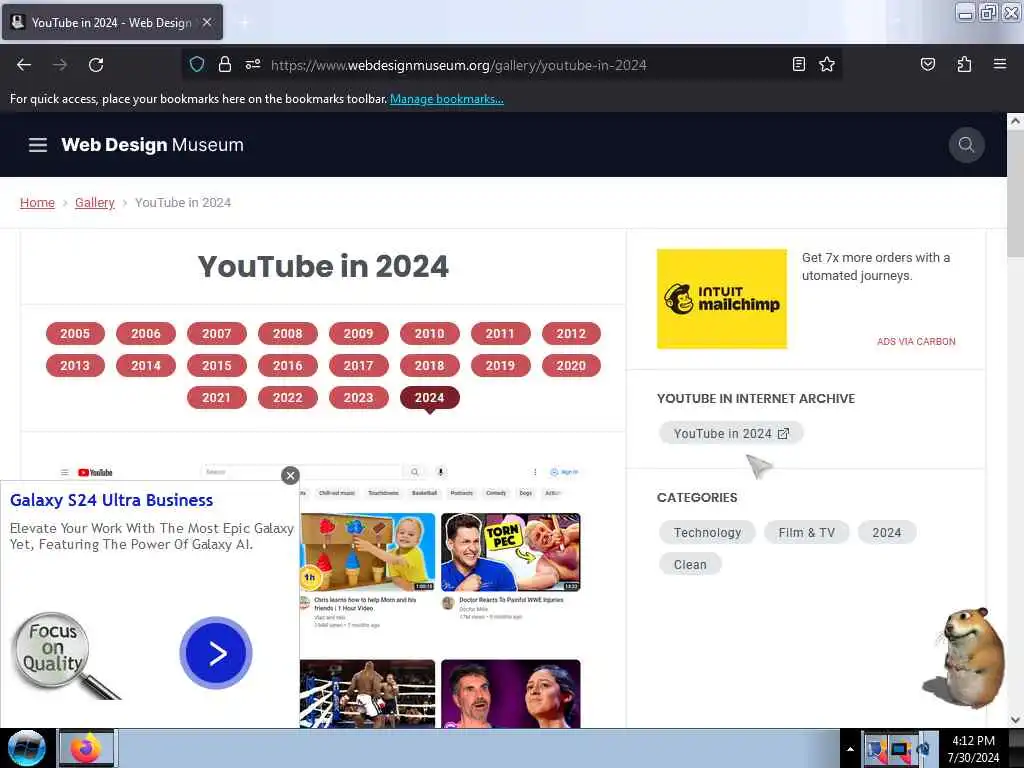Click the Web Design Museum logo text

coord(152,145)
